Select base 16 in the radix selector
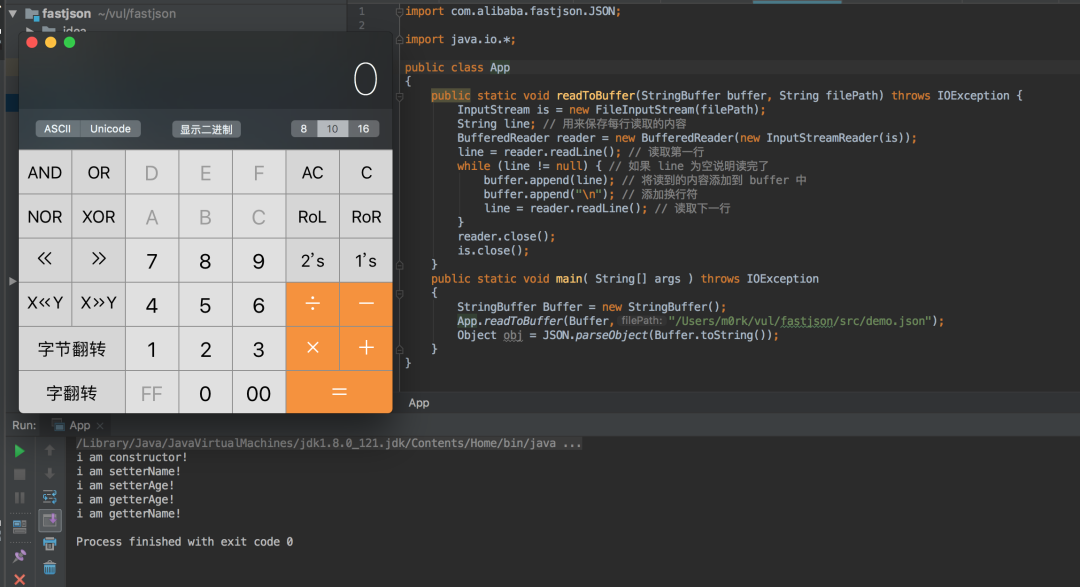Screen dimensions: 1080x587 coord(364,129)
